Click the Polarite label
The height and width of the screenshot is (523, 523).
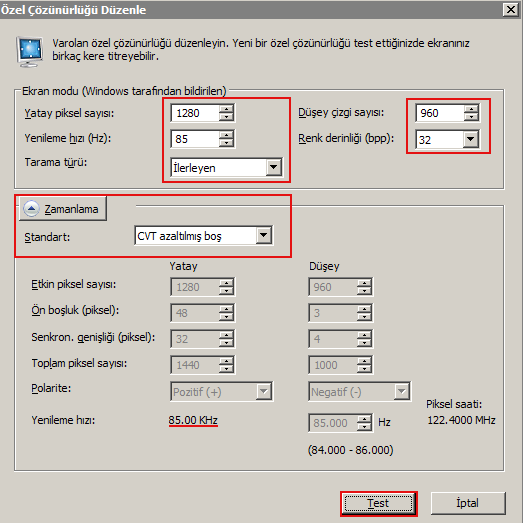(51, 388)
